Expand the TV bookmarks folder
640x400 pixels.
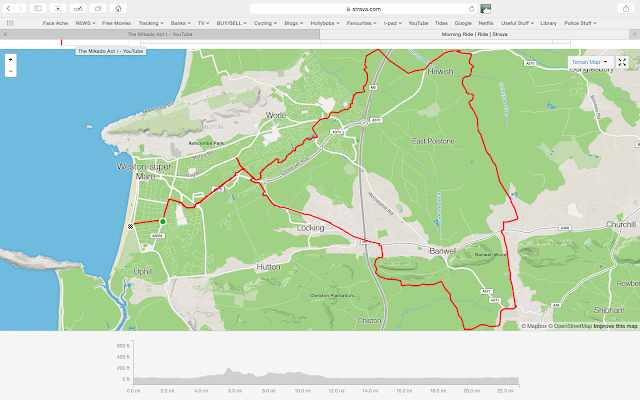coord(203,23)
